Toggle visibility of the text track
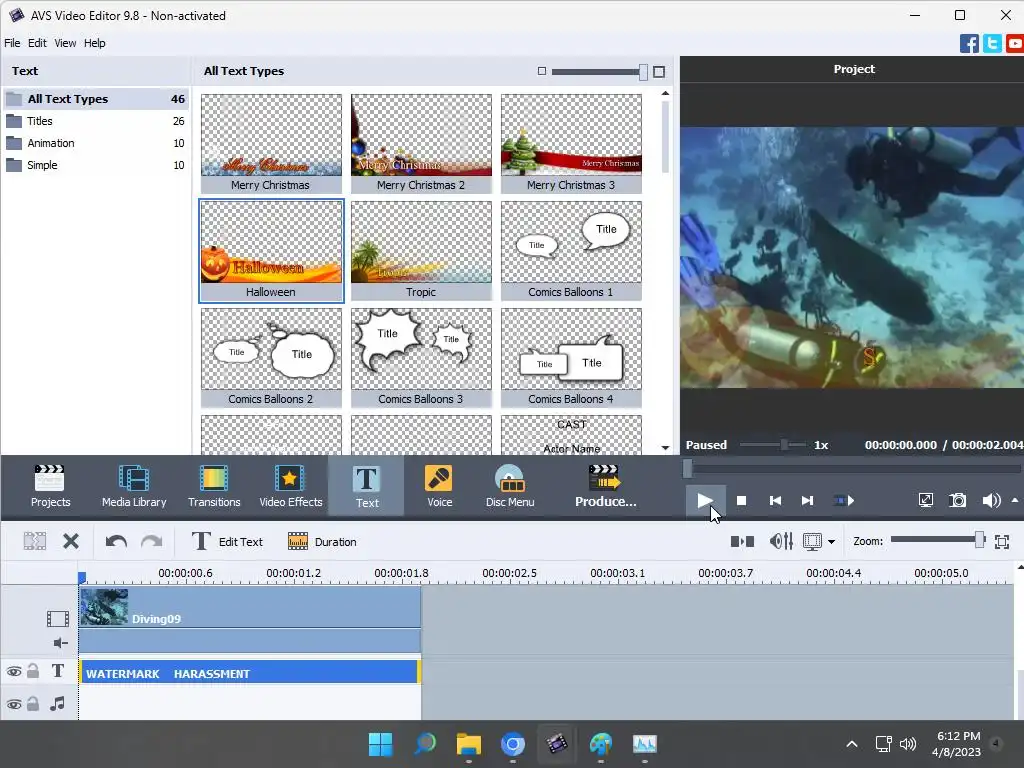Screen dimensions: 1024x768 point(14,671)
